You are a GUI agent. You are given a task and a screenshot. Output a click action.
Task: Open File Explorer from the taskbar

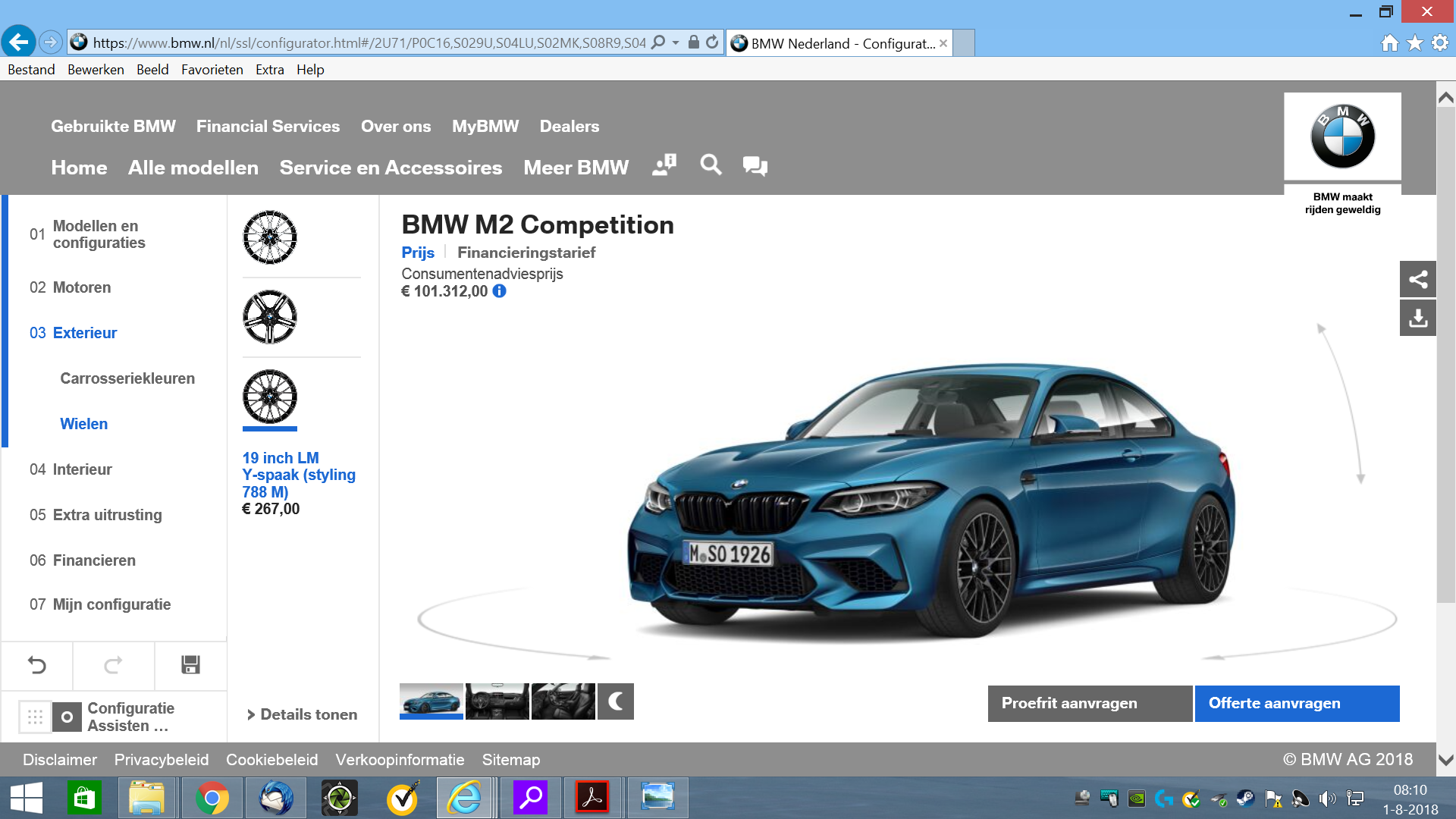pyautogui.click(x=146, y=798)
